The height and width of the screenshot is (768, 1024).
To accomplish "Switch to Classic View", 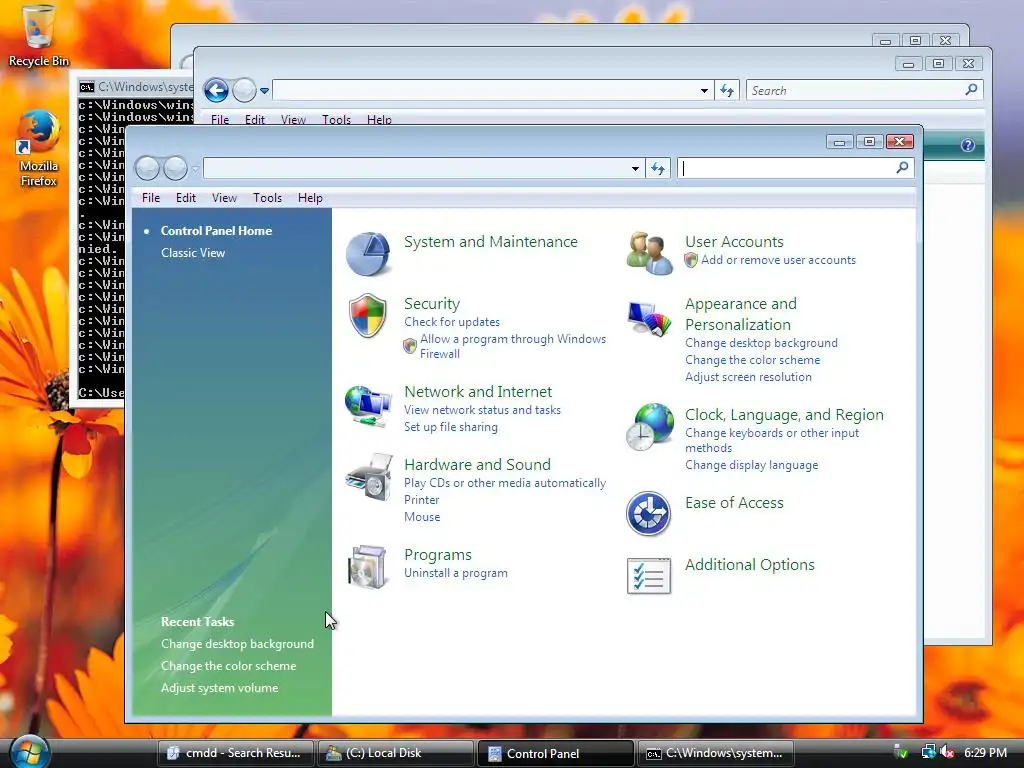I will pos(193,253).
